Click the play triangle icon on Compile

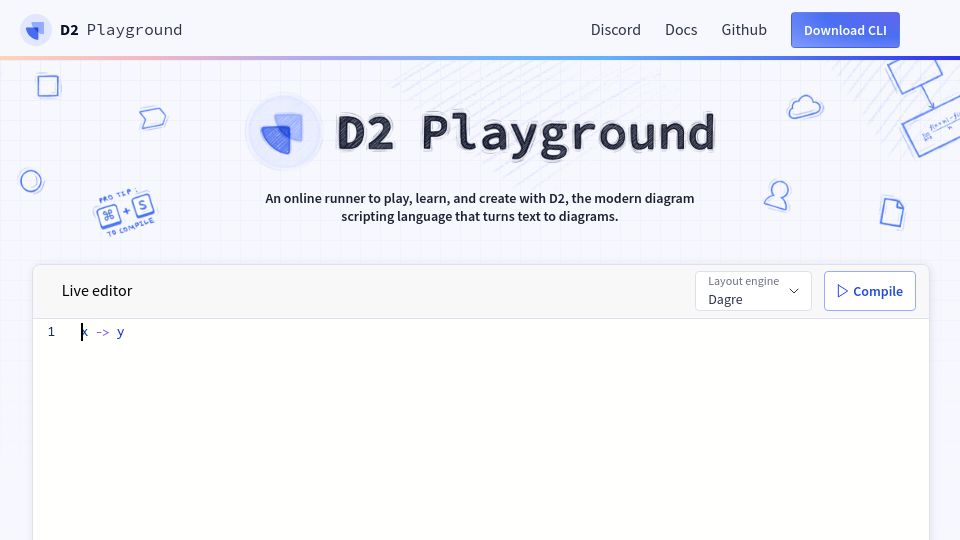(x=842, y=291)
